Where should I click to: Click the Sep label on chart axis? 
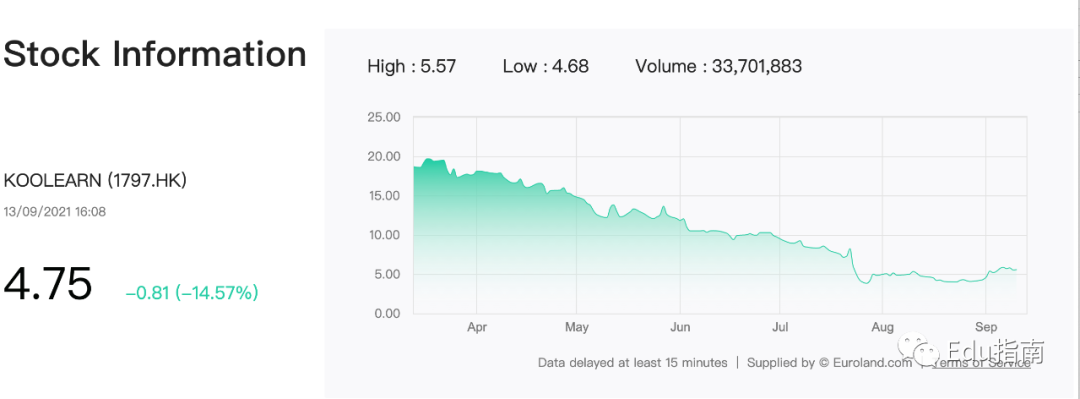pyautogui.click(x=986, y=327)
